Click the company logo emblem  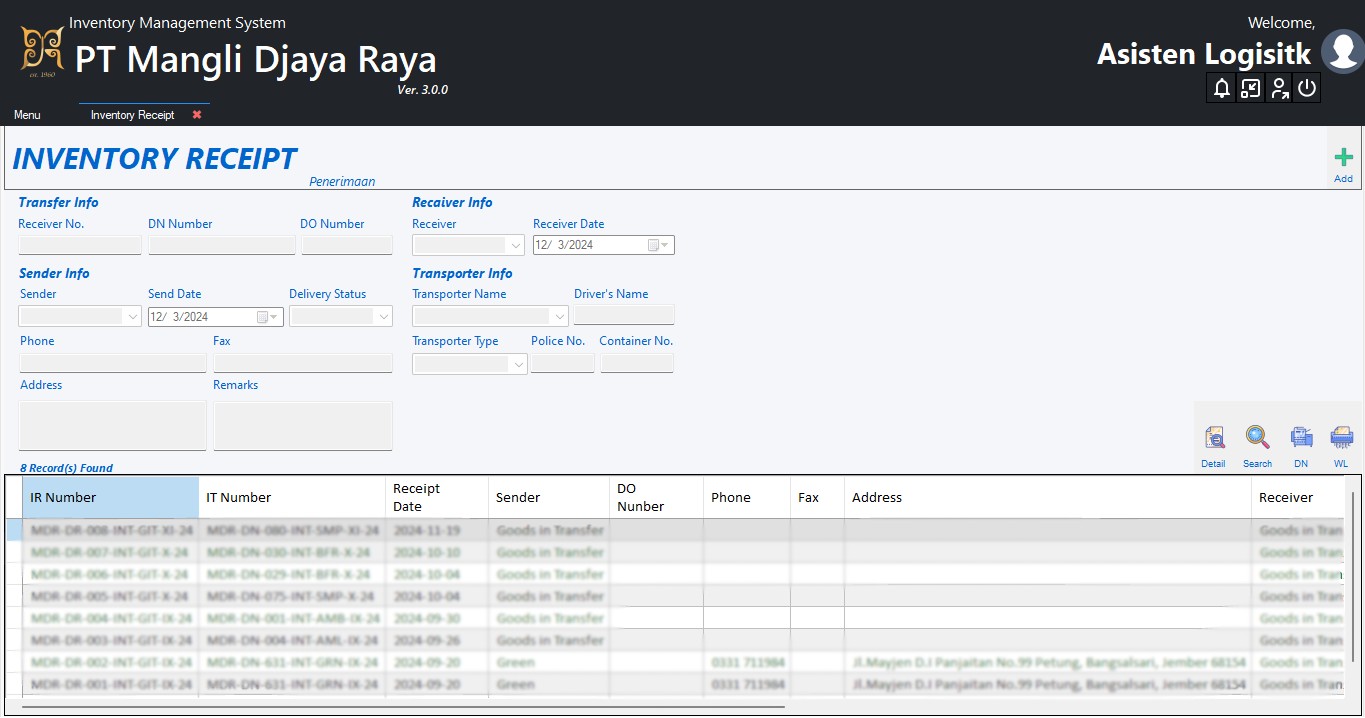(x=42, y=51)
